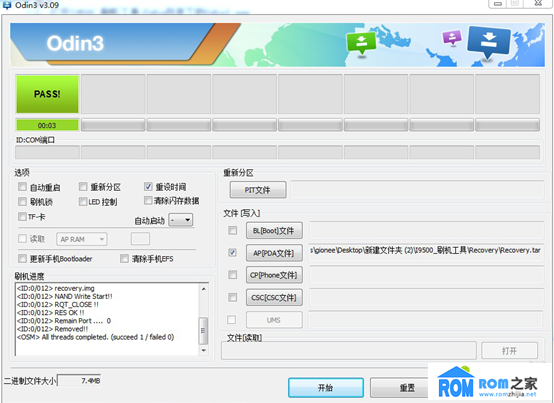
Task: Click the 重置 reset button
Action: [399, 387]
